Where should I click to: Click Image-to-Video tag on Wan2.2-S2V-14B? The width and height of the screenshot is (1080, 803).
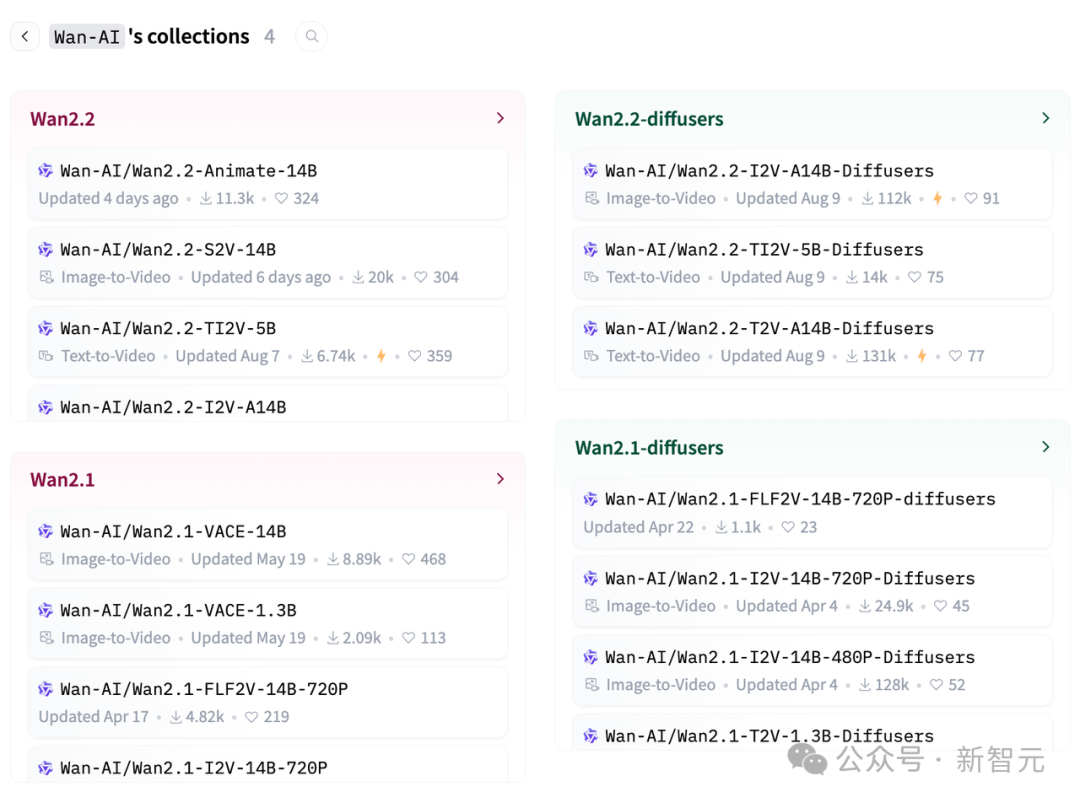point(105,278)
